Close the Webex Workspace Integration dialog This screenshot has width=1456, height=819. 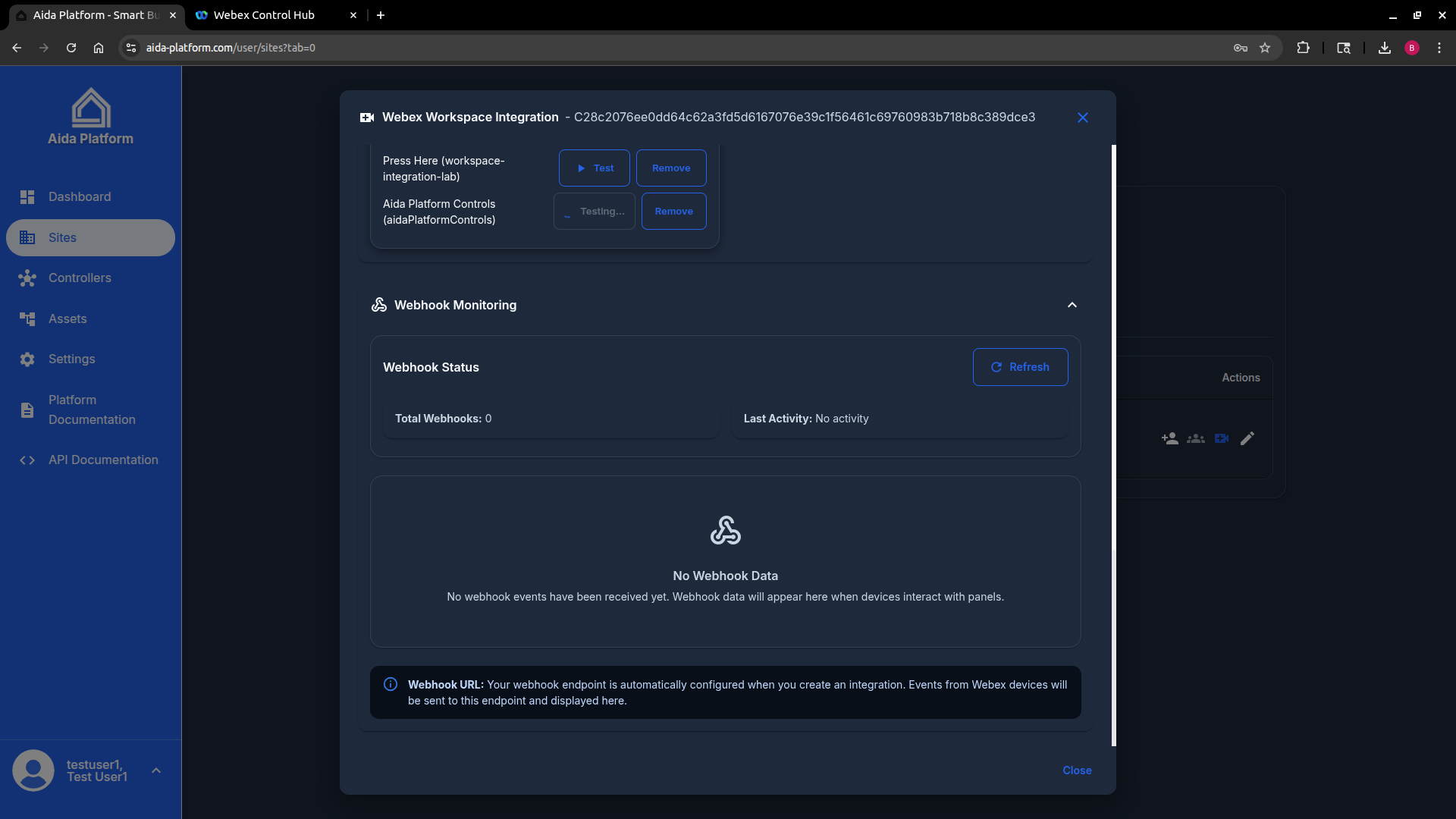click(x=1082, y=118)
